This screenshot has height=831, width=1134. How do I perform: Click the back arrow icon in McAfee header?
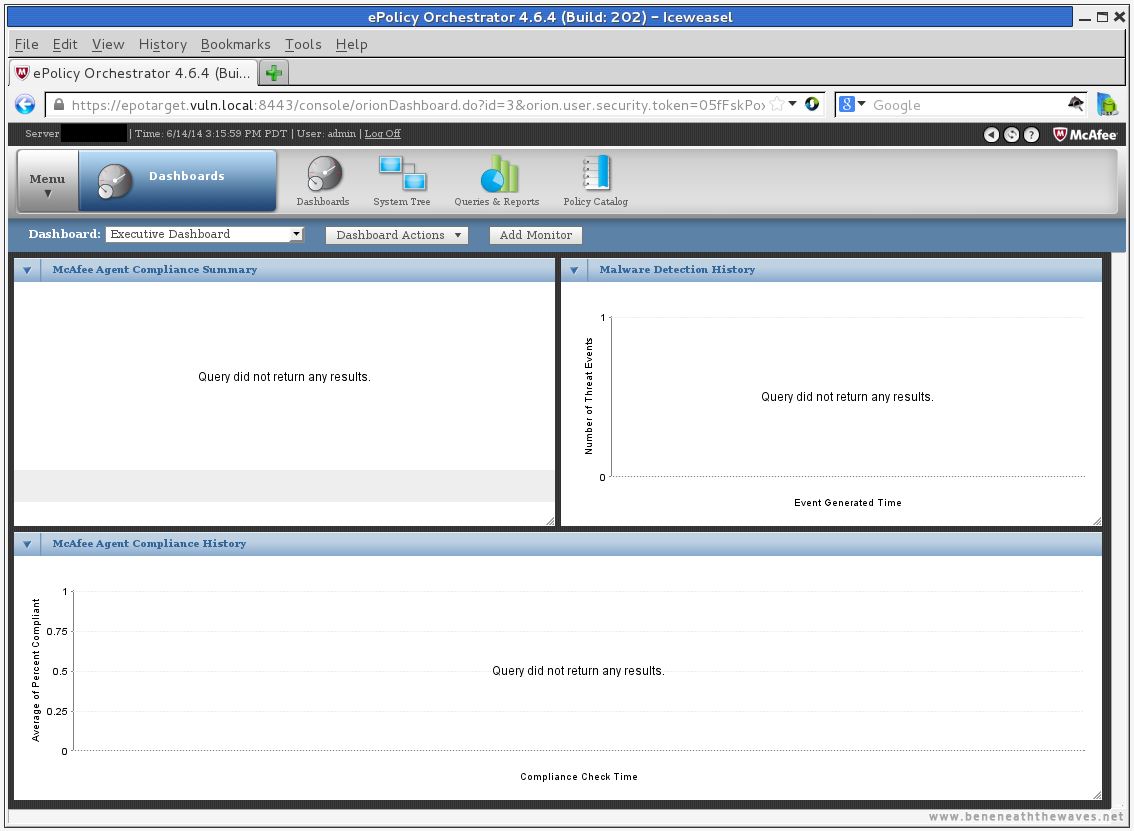point(992,135)
